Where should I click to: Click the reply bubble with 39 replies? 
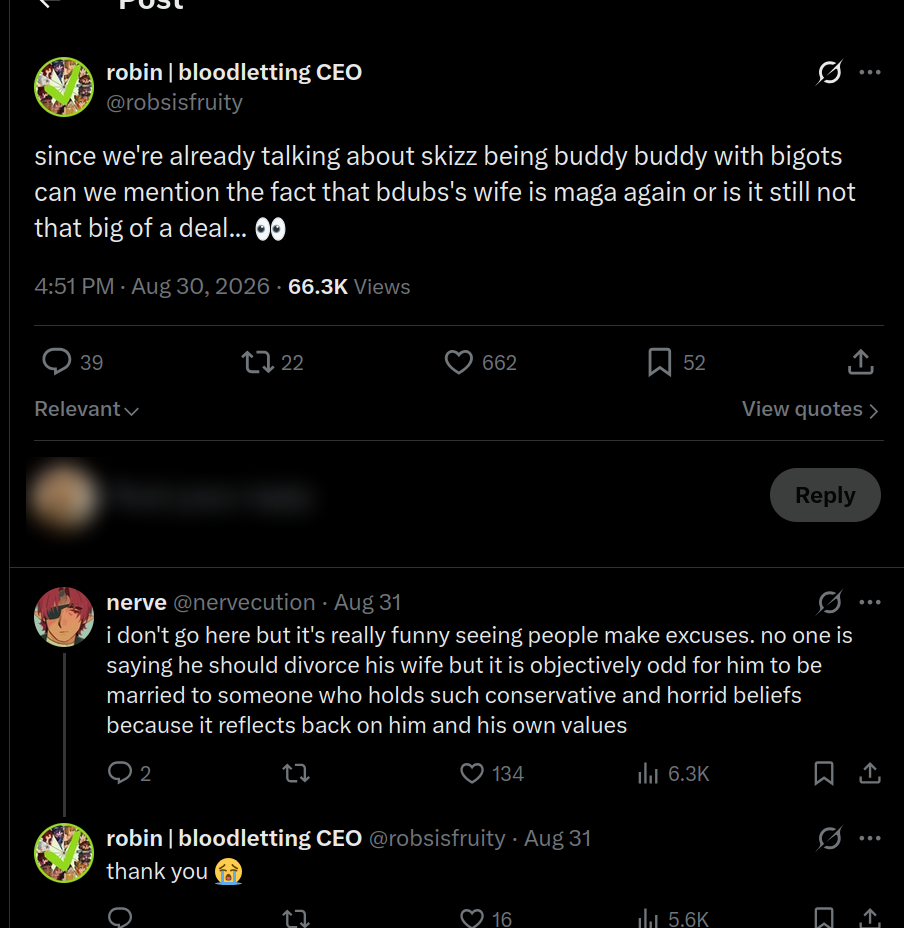click(73, 362)
